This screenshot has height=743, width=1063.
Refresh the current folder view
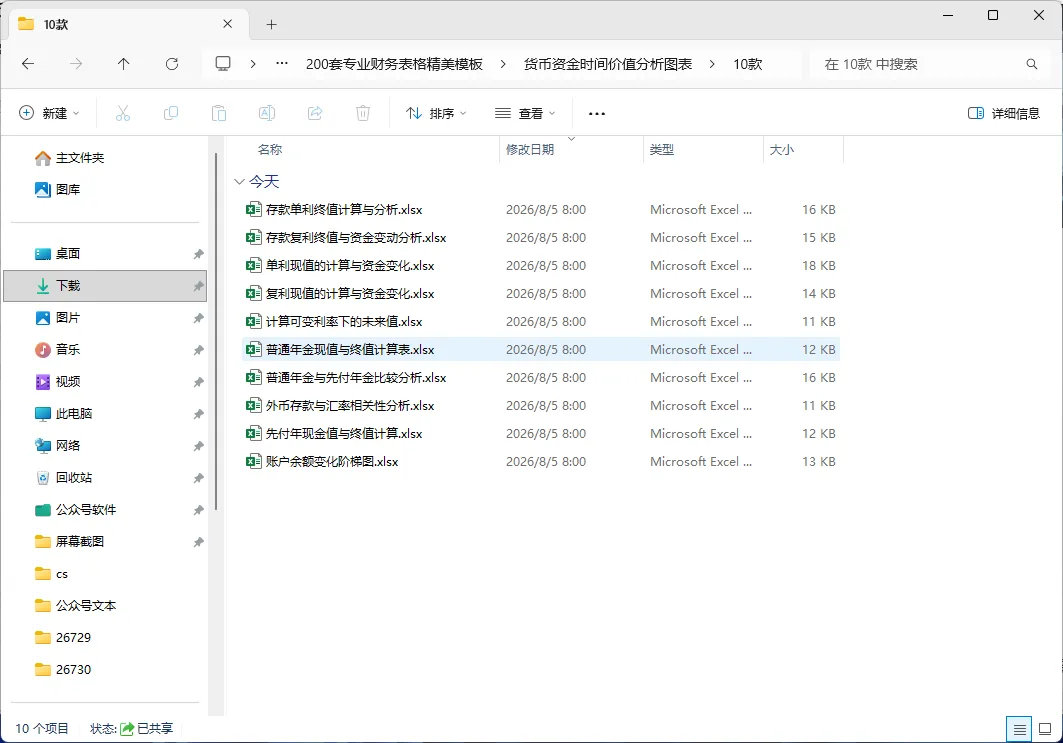point(172,64)
